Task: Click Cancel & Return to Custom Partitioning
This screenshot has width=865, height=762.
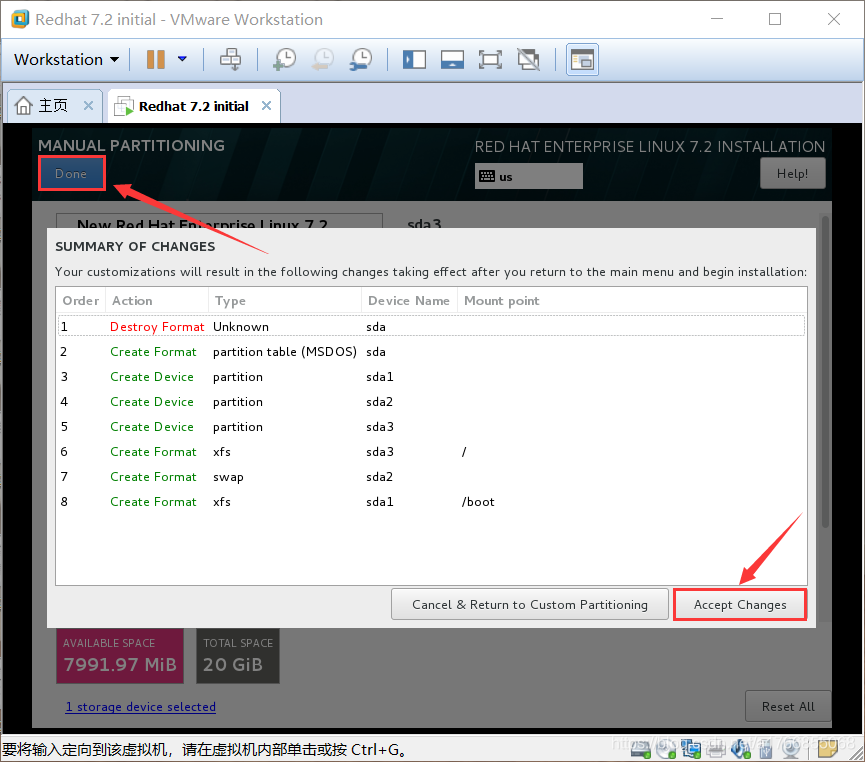Action: pos(530,604)
